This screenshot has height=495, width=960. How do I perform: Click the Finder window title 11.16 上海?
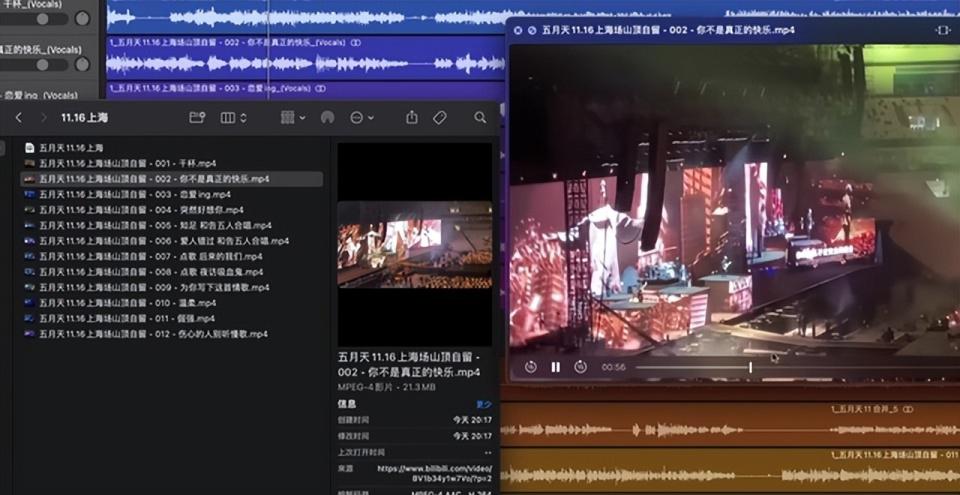[84, 118]
